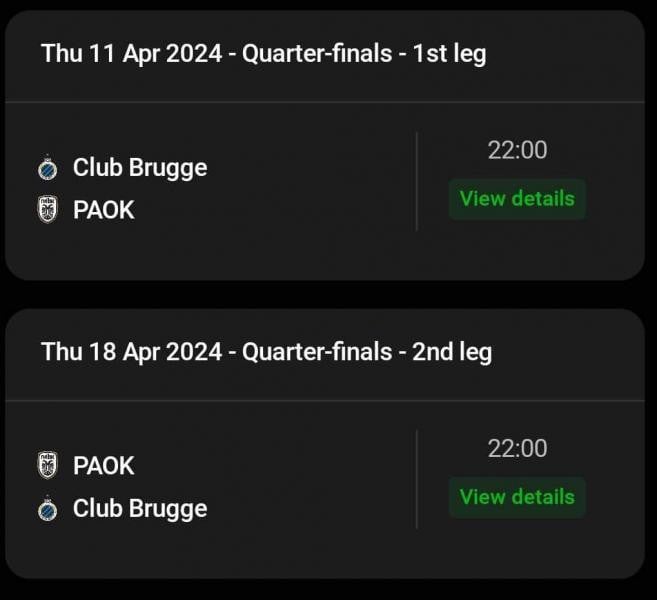The width and height of the screenshot is (657, 600).
Task: View details for the 18 Apr match
Action: (x=517, y=497)
